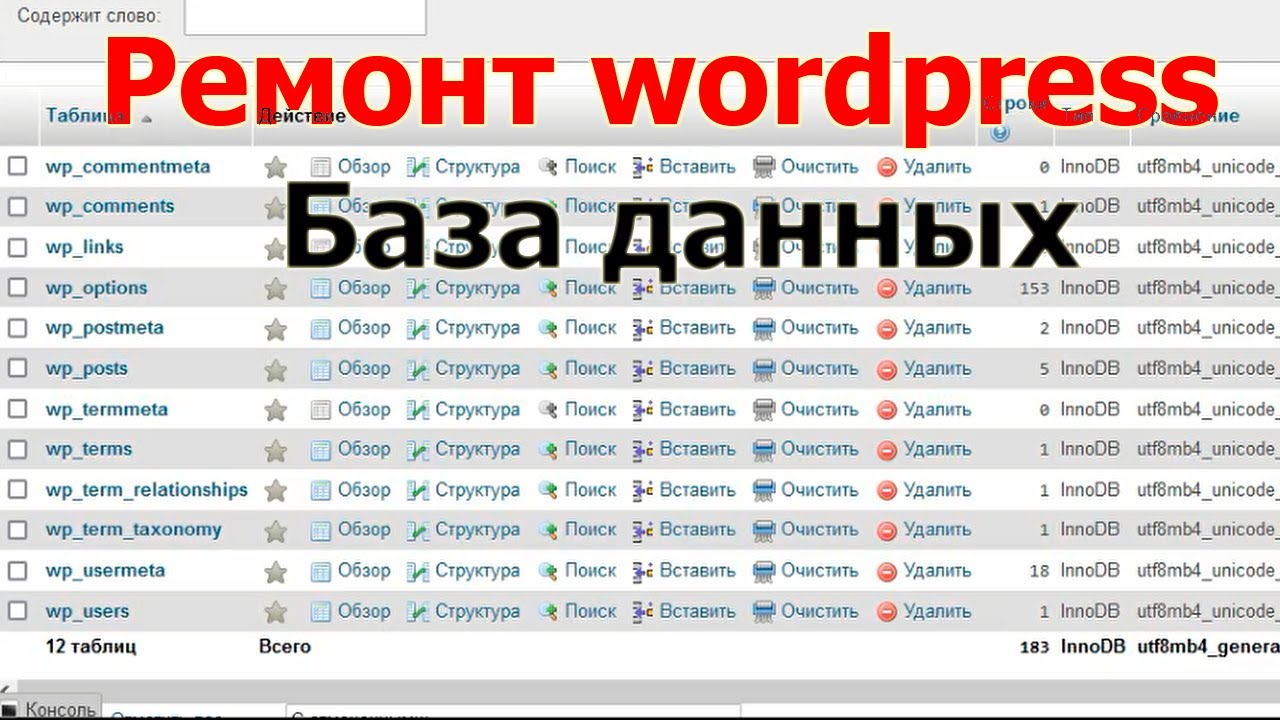
Task: Focus the Содержит слово filter field
Action: [305, 15]
